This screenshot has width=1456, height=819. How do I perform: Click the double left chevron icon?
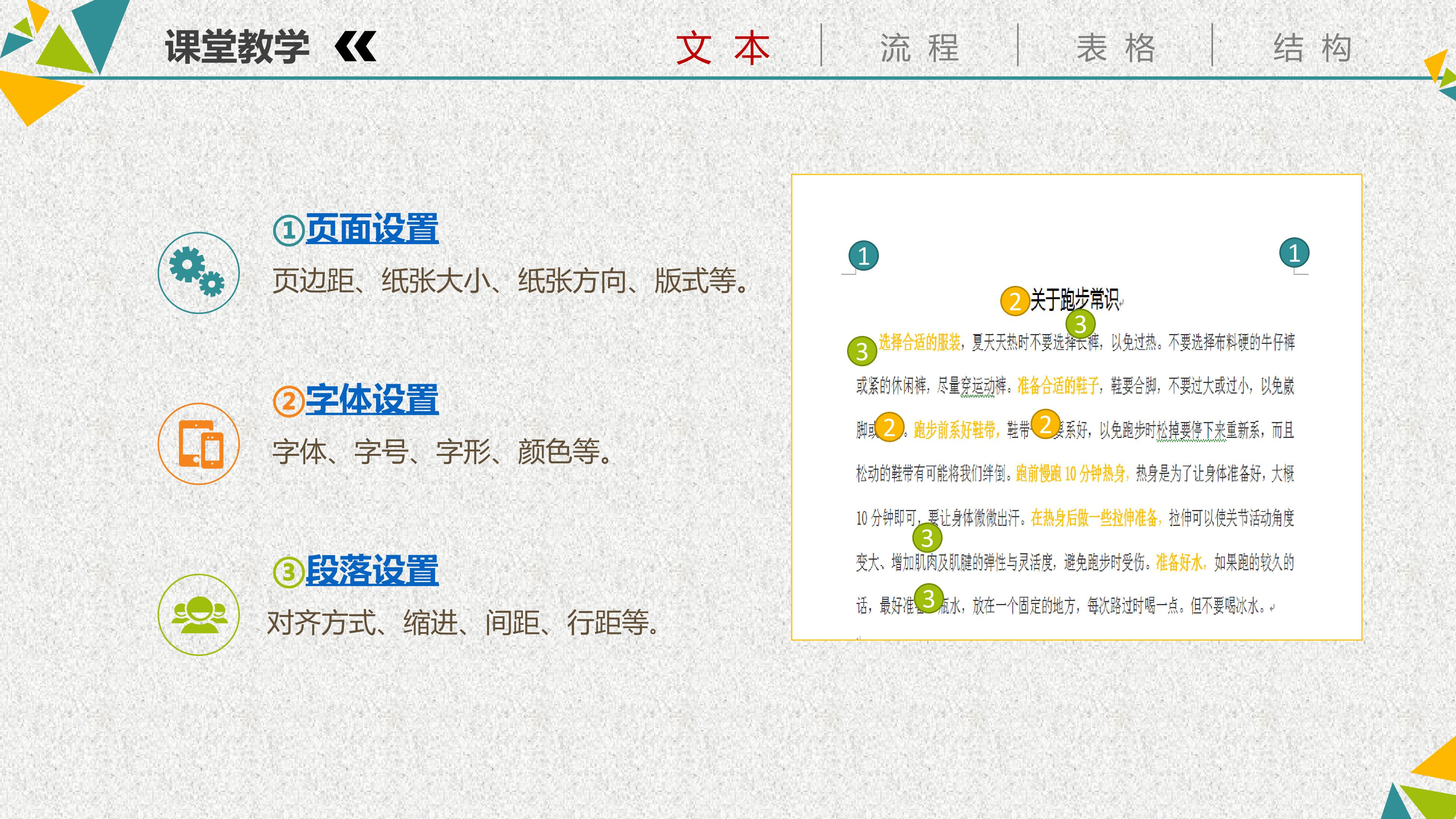tap(356, 46)
